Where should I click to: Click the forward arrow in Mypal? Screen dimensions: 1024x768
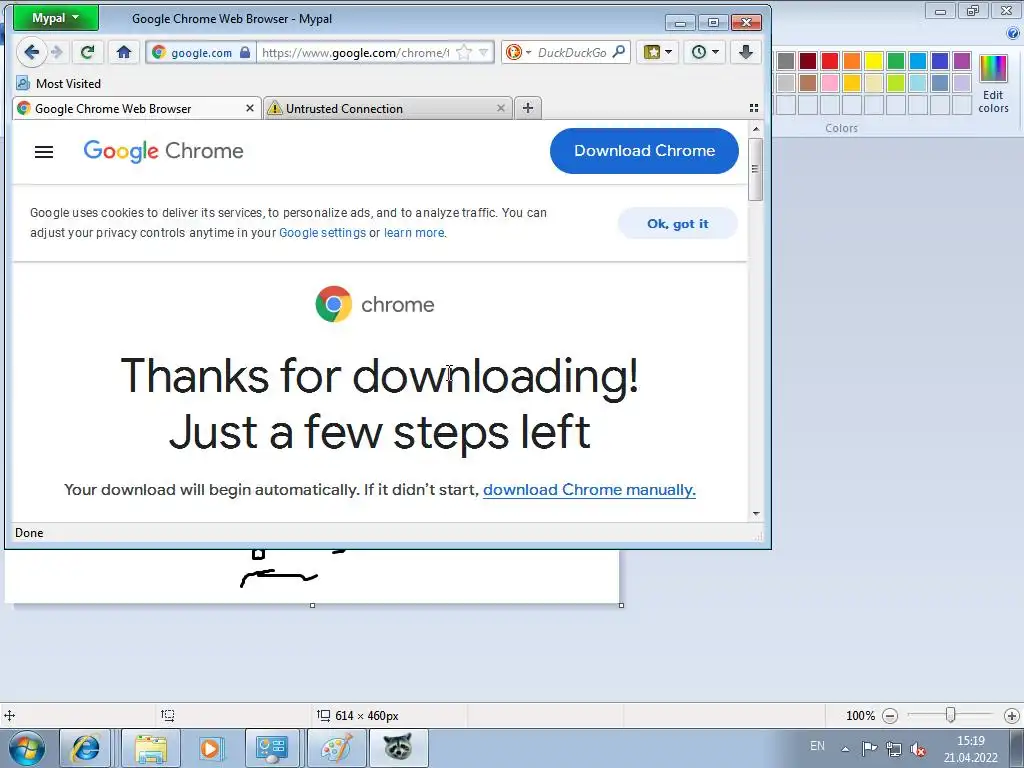(x=57, y=52)
